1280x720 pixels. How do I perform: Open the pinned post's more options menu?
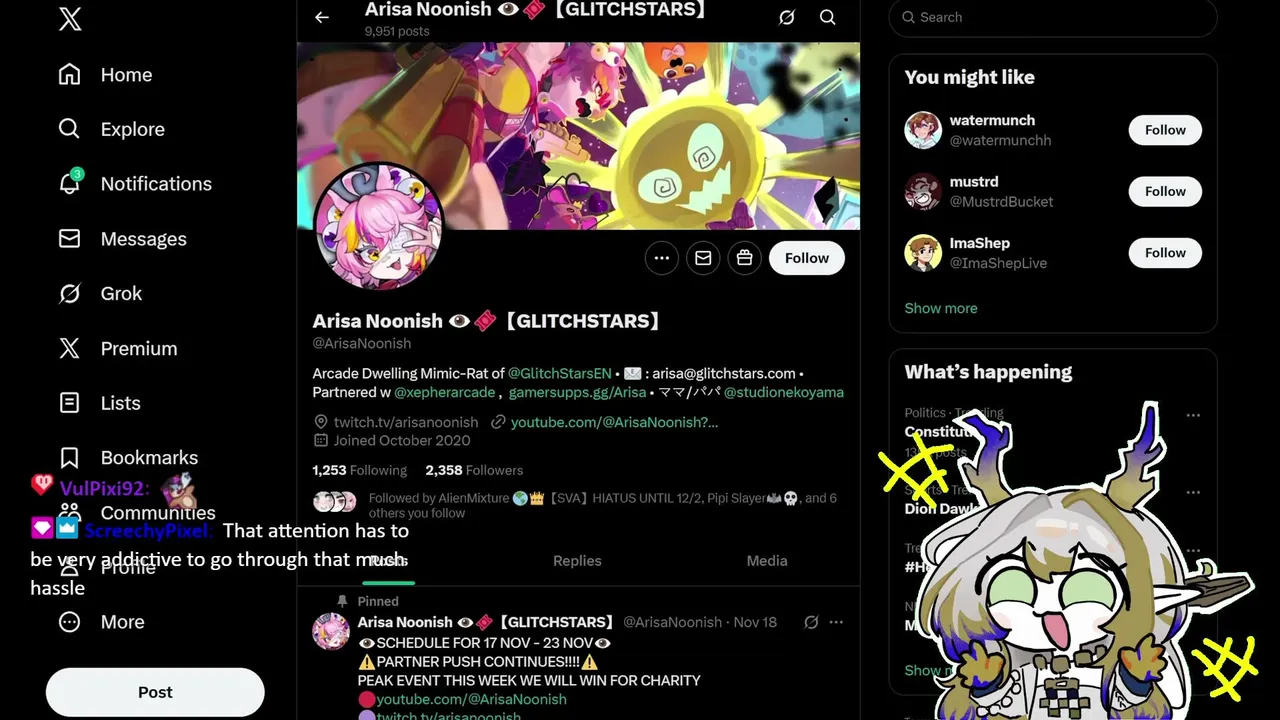coord(836,622)
